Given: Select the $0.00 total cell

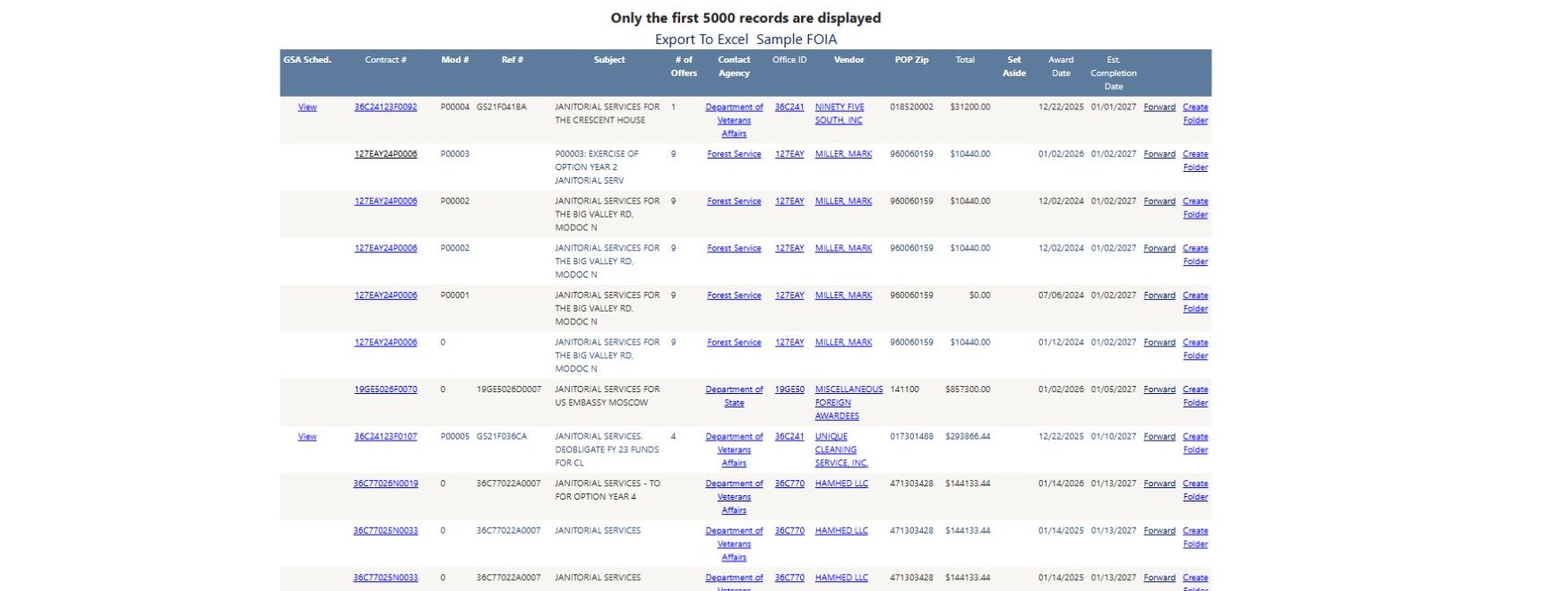Looking at the screenshot, I should pyautogui.click(x=979, y=295).
